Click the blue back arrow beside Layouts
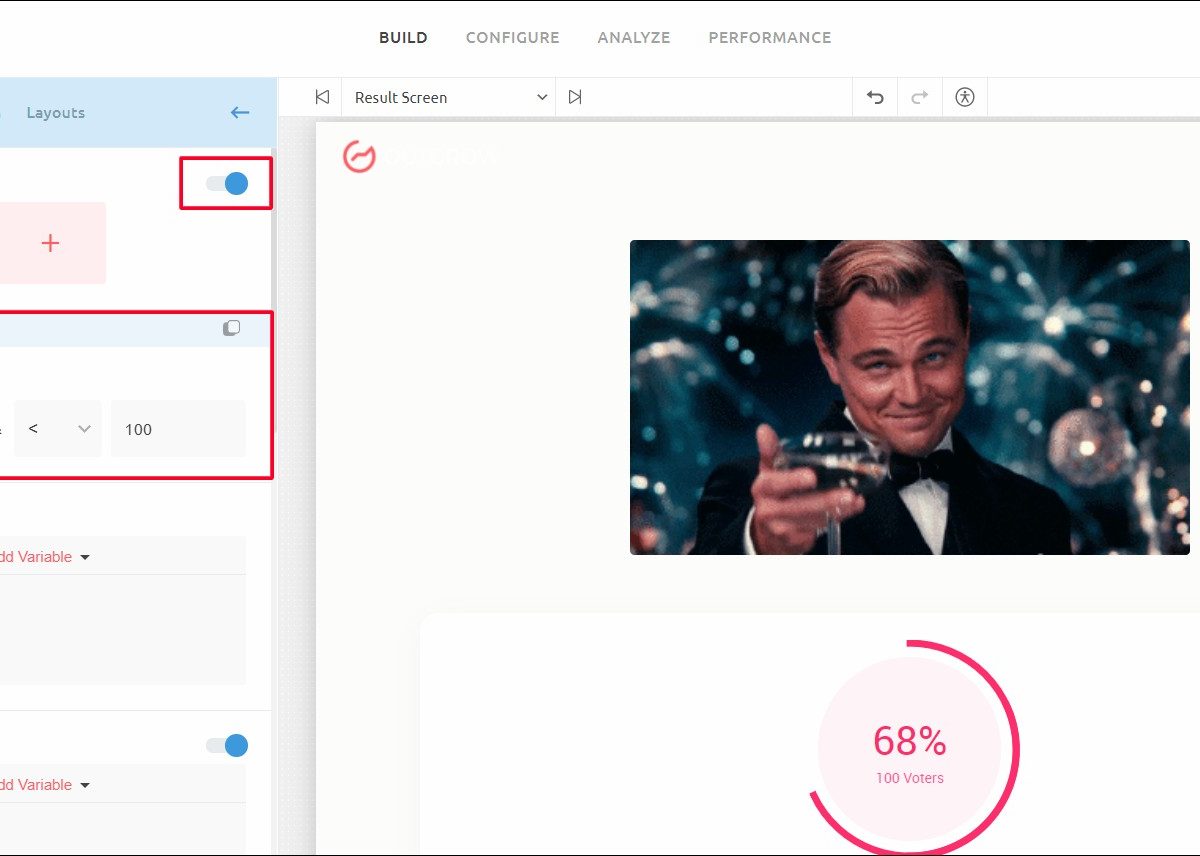1200x856 pixels. click(240, 113)
